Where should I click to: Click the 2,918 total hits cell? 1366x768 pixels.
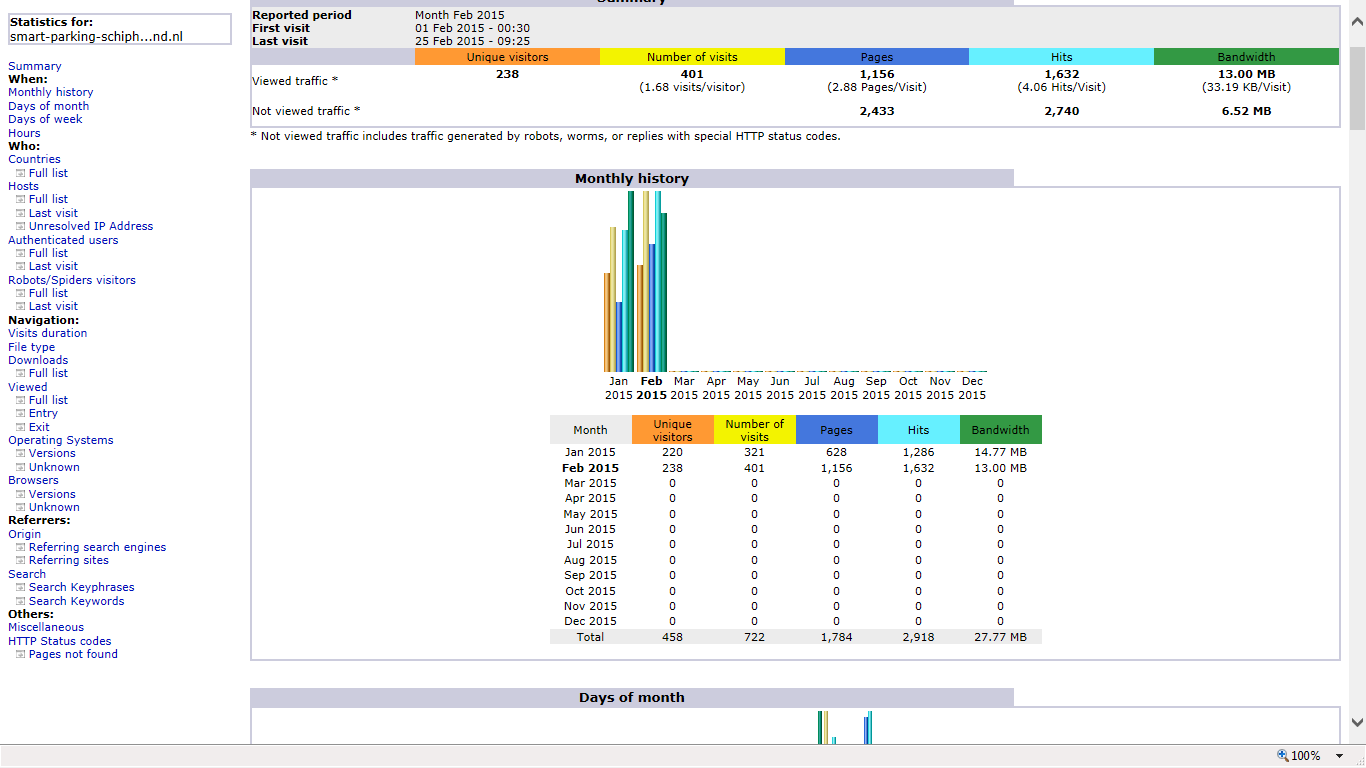pyautogui.click(x=918, y=637)
